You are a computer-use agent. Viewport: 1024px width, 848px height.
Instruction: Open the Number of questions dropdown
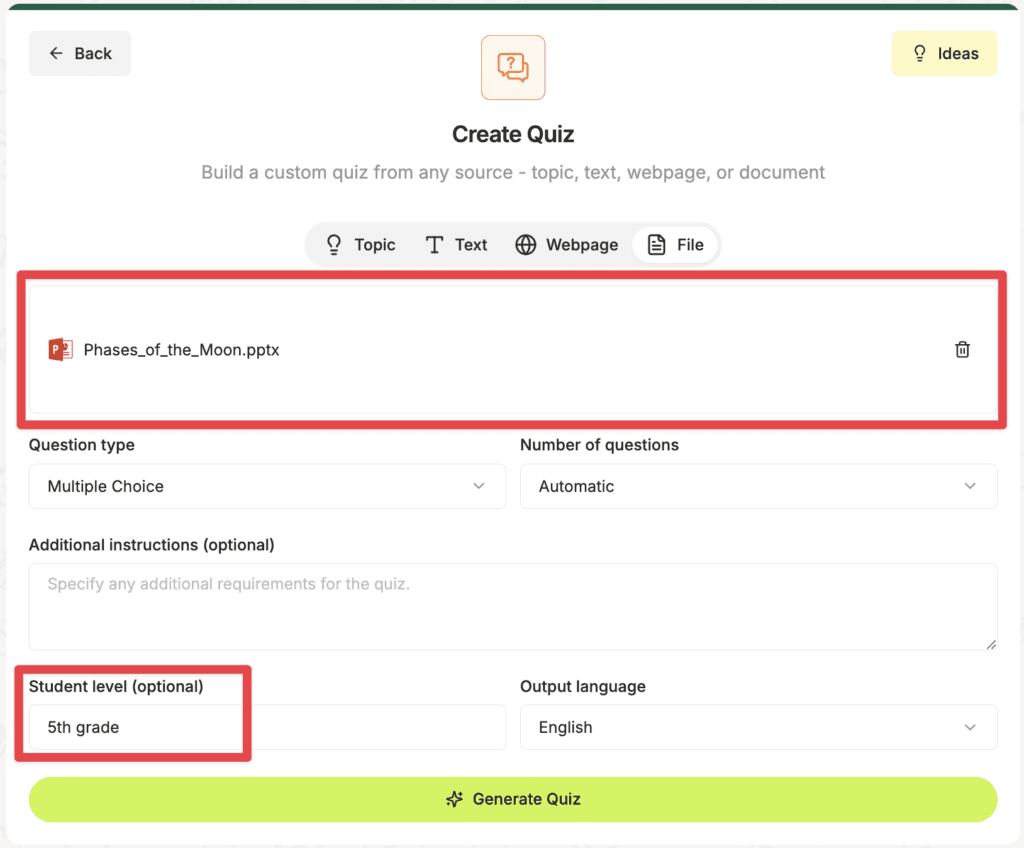[x=758, y=486]
